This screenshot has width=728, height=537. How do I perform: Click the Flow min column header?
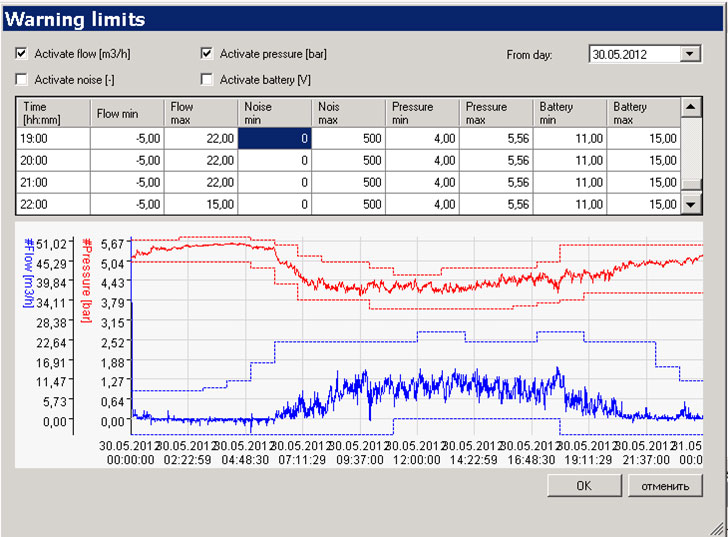(127, 113)
